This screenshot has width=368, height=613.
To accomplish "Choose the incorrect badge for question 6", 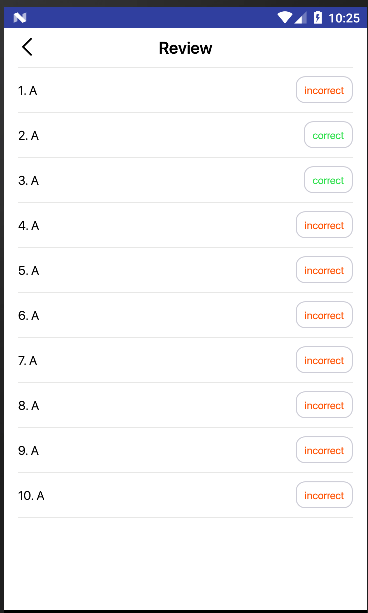I will click(x=324, y=315).
